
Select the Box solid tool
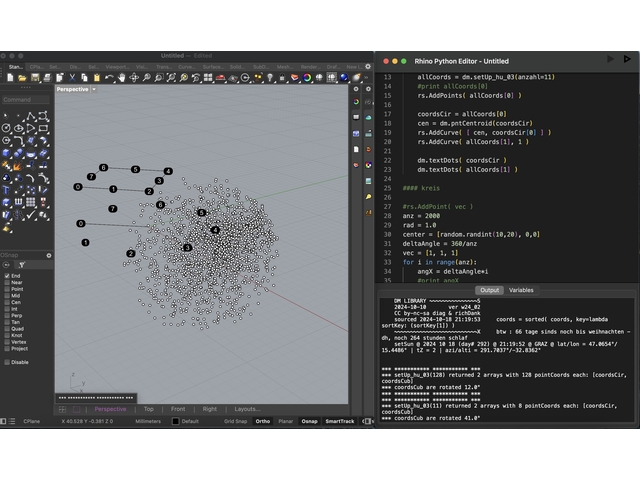tap(6, 153)
